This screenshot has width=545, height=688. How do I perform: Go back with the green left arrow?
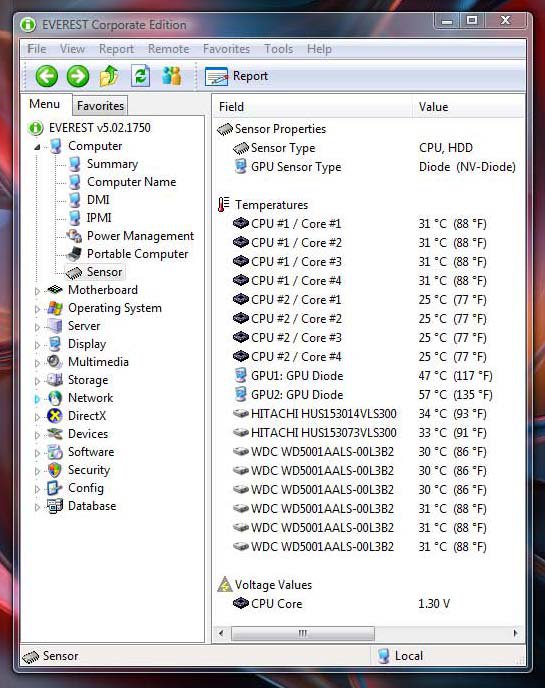[x=47, y=76]
